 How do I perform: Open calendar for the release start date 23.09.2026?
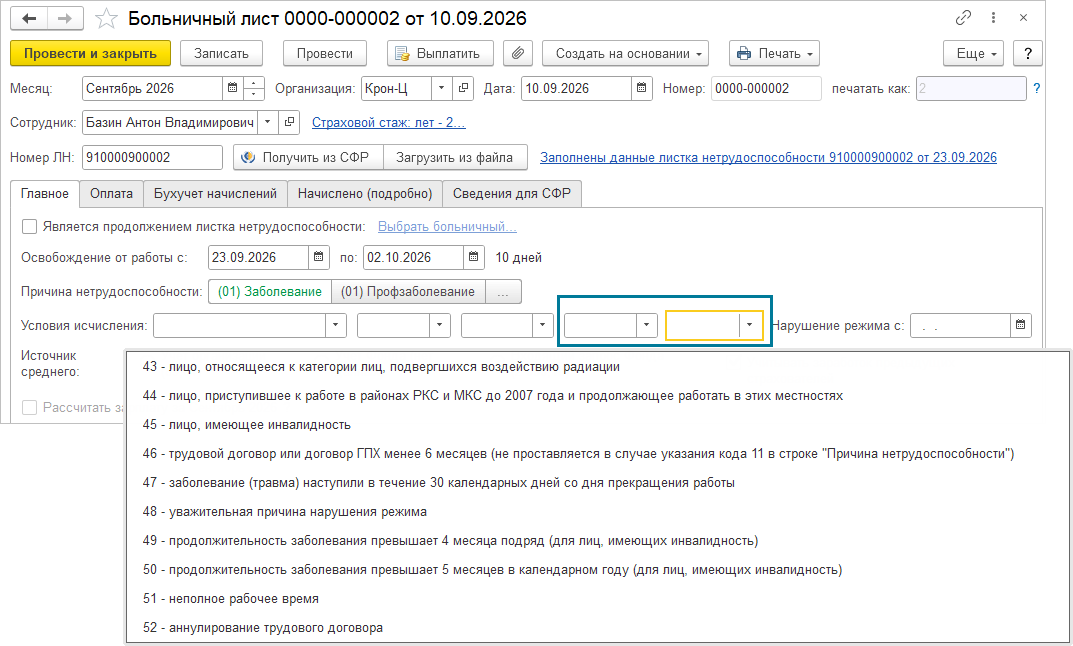tap(318, 257)
